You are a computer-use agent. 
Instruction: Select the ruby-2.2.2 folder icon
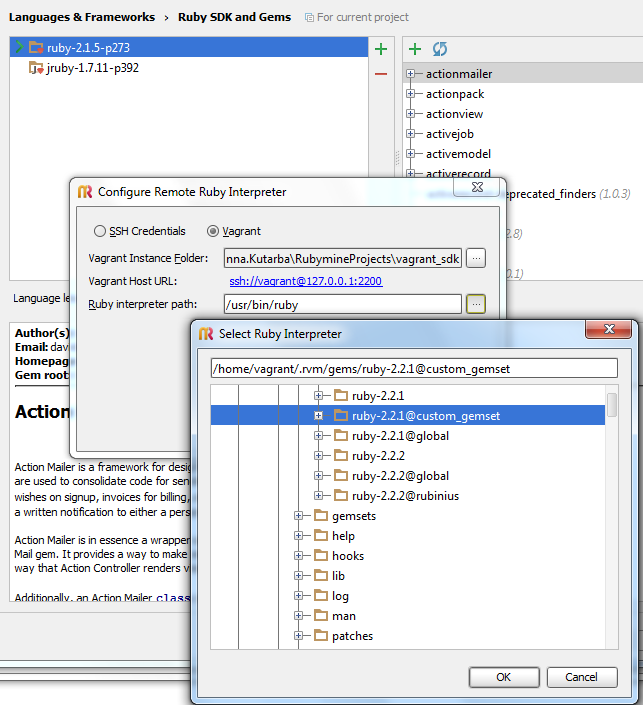(341, 455)
